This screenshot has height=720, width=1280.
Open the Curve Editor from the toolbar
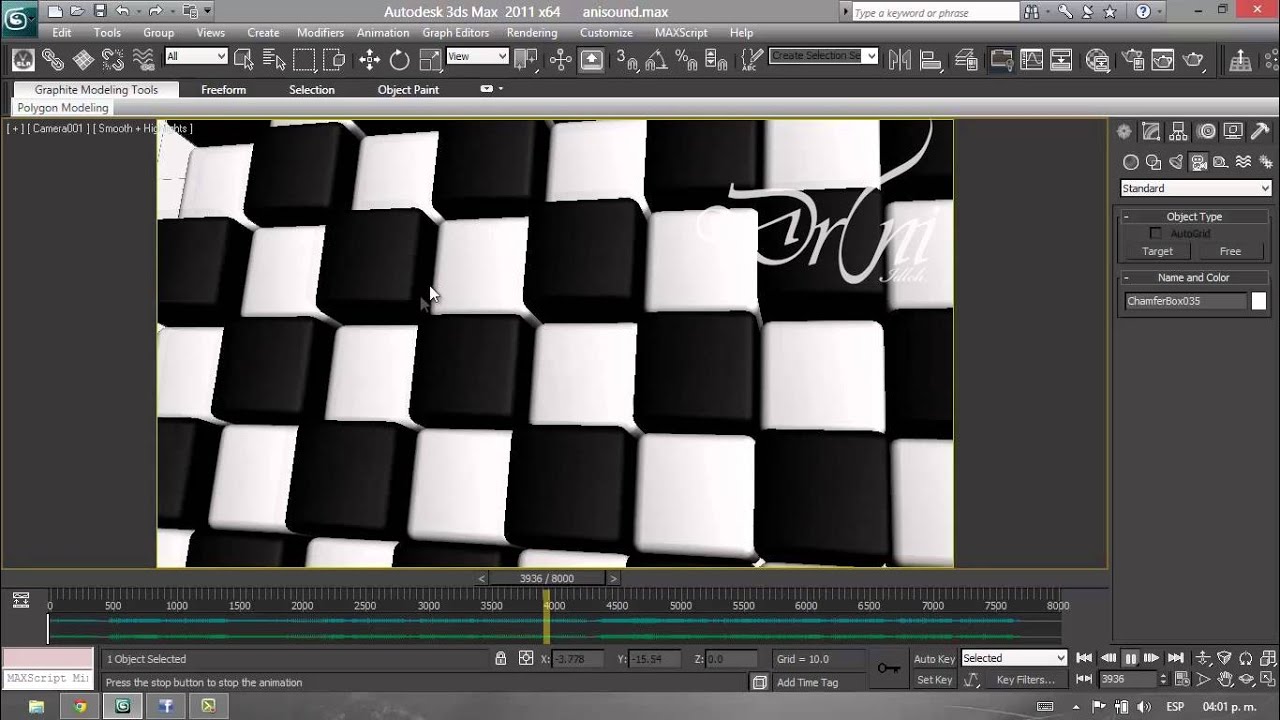point(1030,59)
